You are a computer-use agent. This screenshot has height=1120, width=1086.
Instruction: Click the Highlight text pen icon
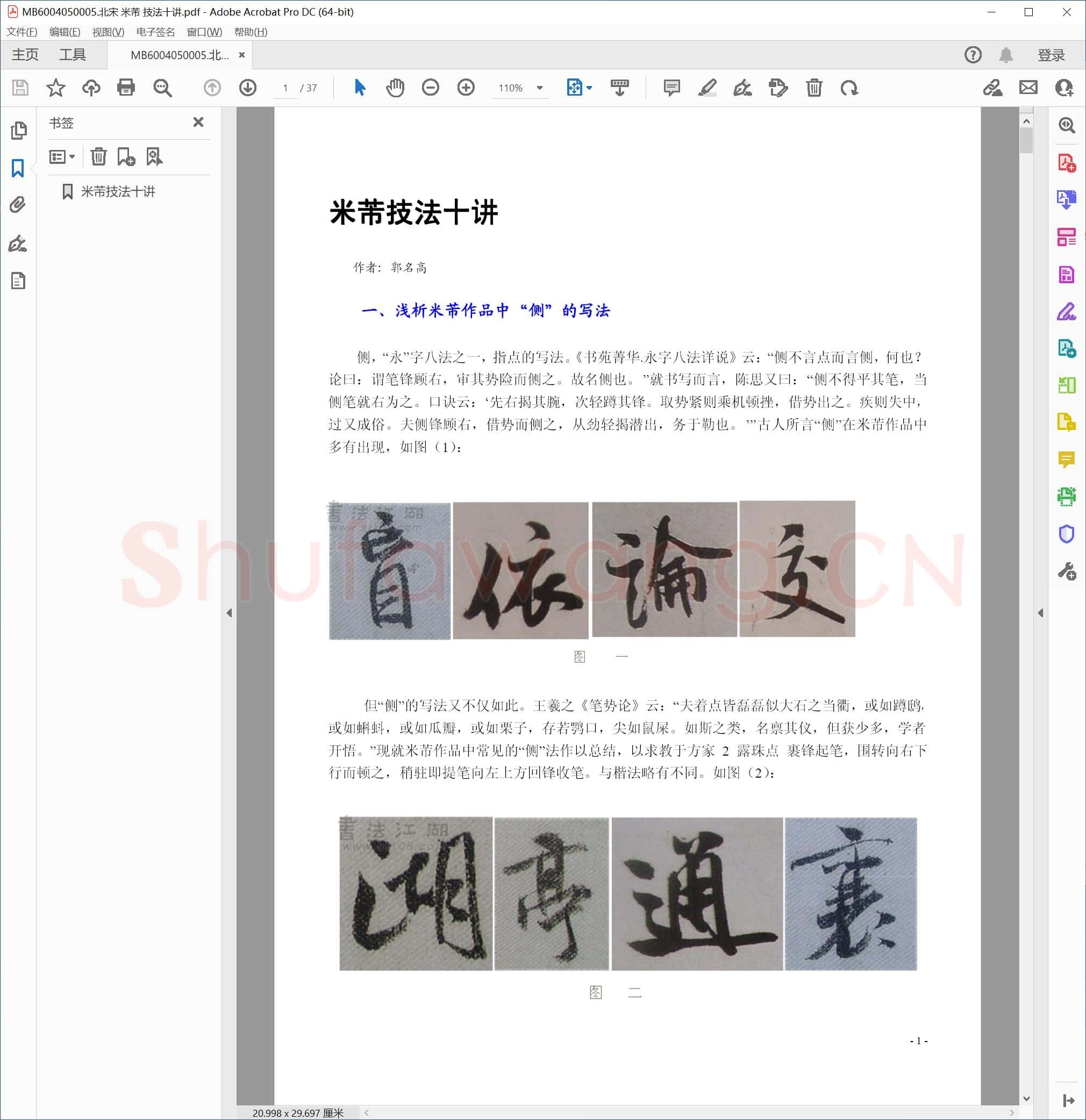coord(707,88)
